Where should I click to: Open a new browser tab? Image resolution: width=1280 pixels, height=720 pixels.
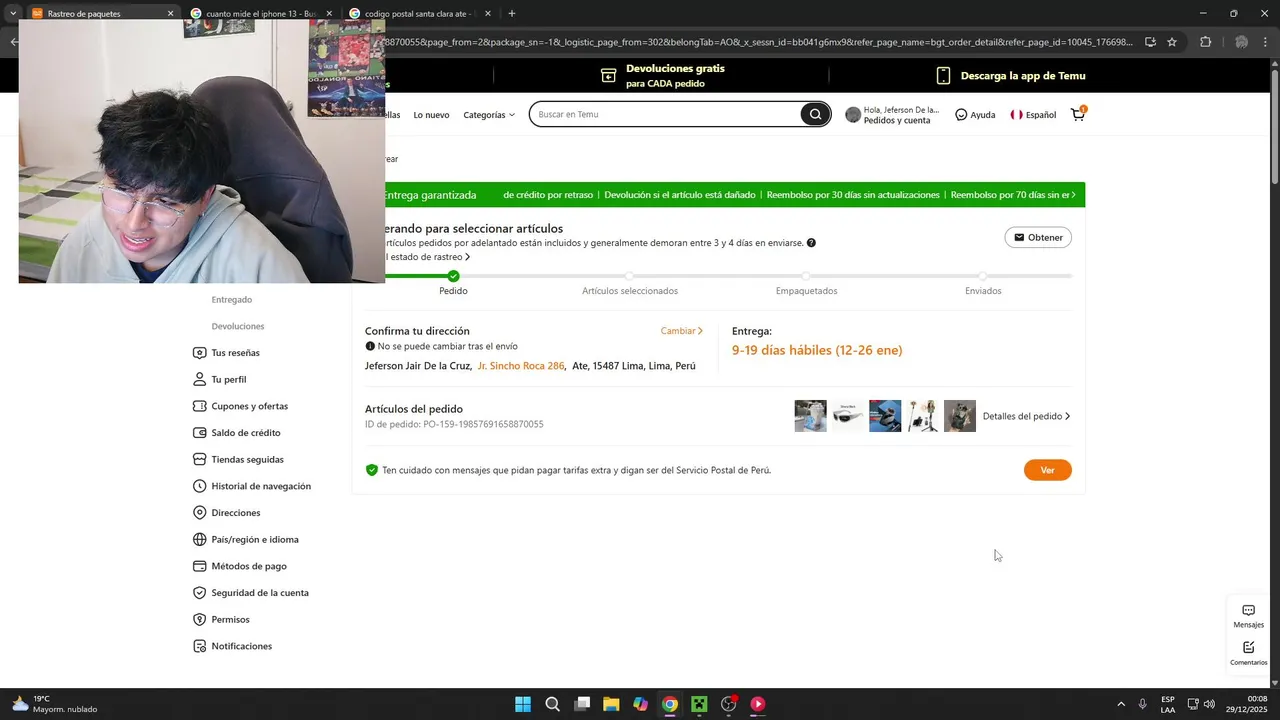click(512, 13)
